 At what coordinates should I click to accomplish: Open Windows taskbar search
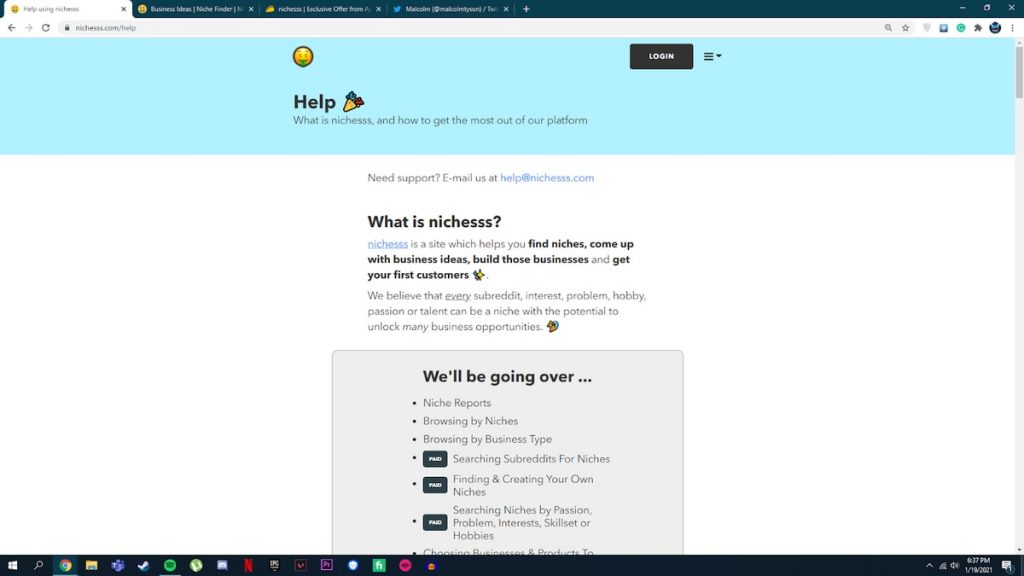[39, 566]
